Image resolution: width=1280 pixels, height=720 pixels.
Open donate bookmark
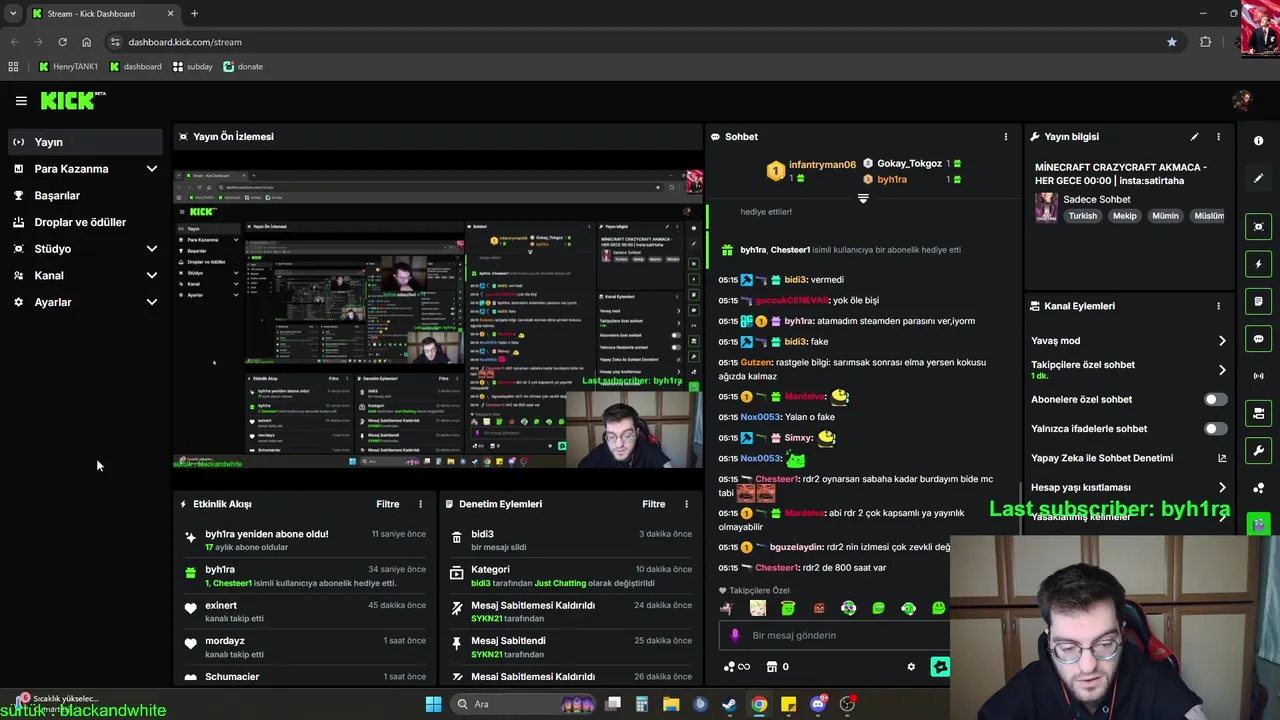pos(243,67)
